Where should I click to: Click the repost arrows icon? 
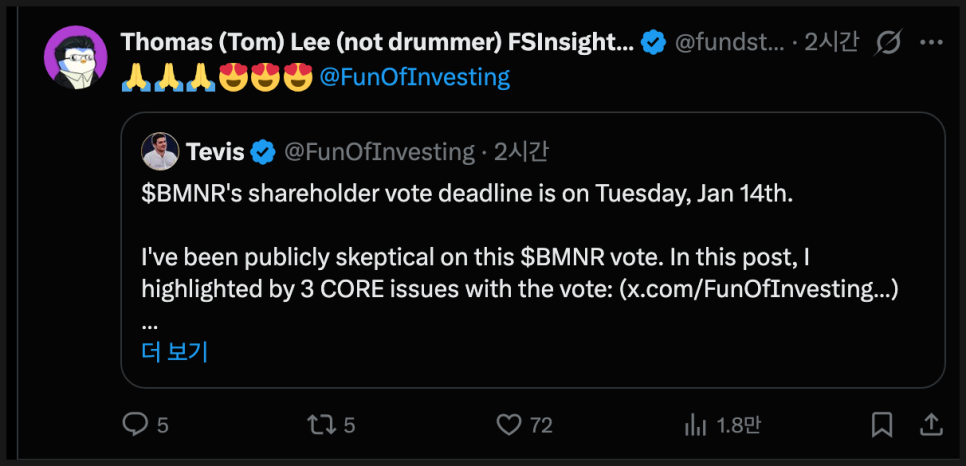322,425
